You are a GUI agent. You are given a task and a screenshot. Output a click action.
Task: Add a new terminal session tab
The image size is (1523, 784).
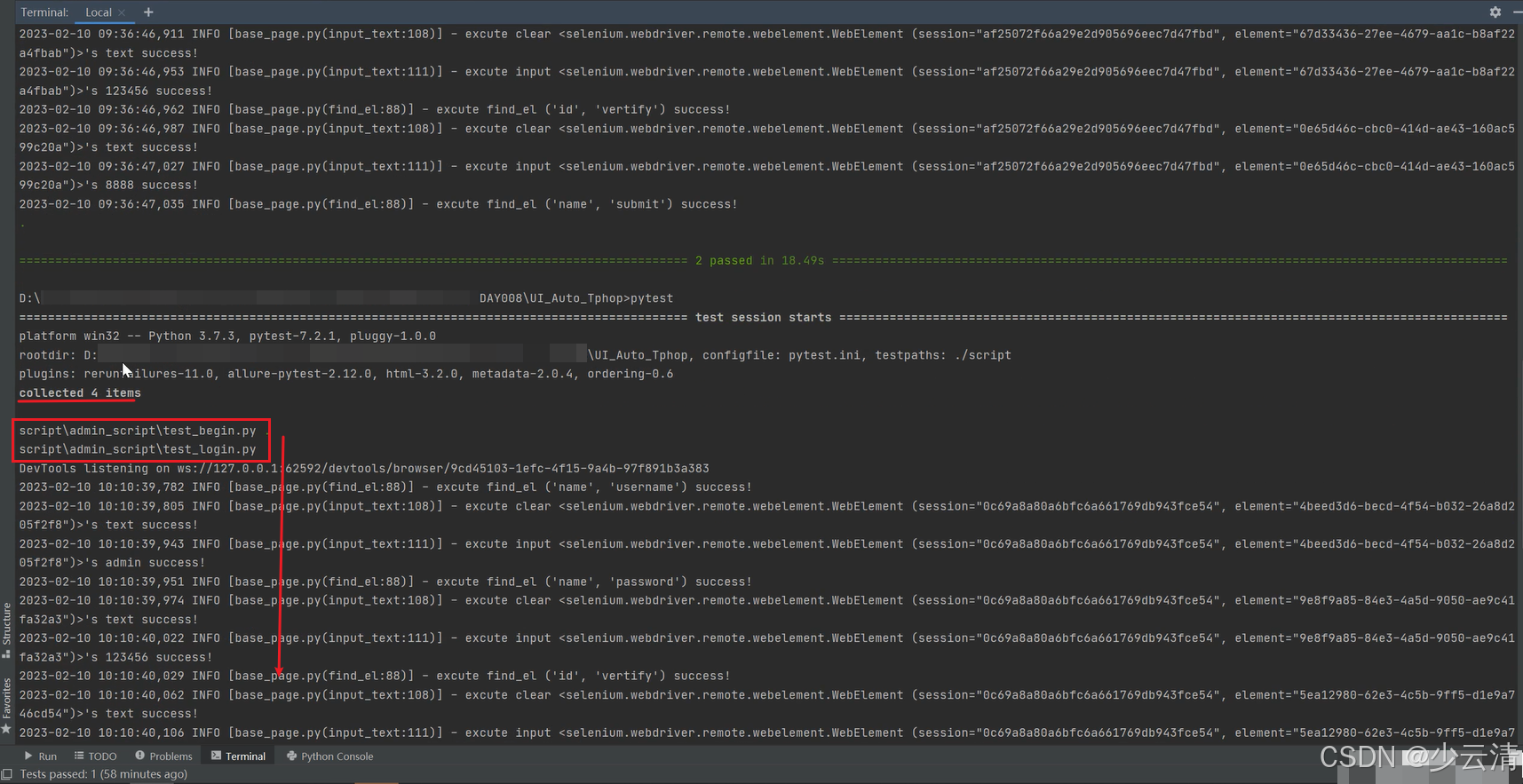pos(148,12)
